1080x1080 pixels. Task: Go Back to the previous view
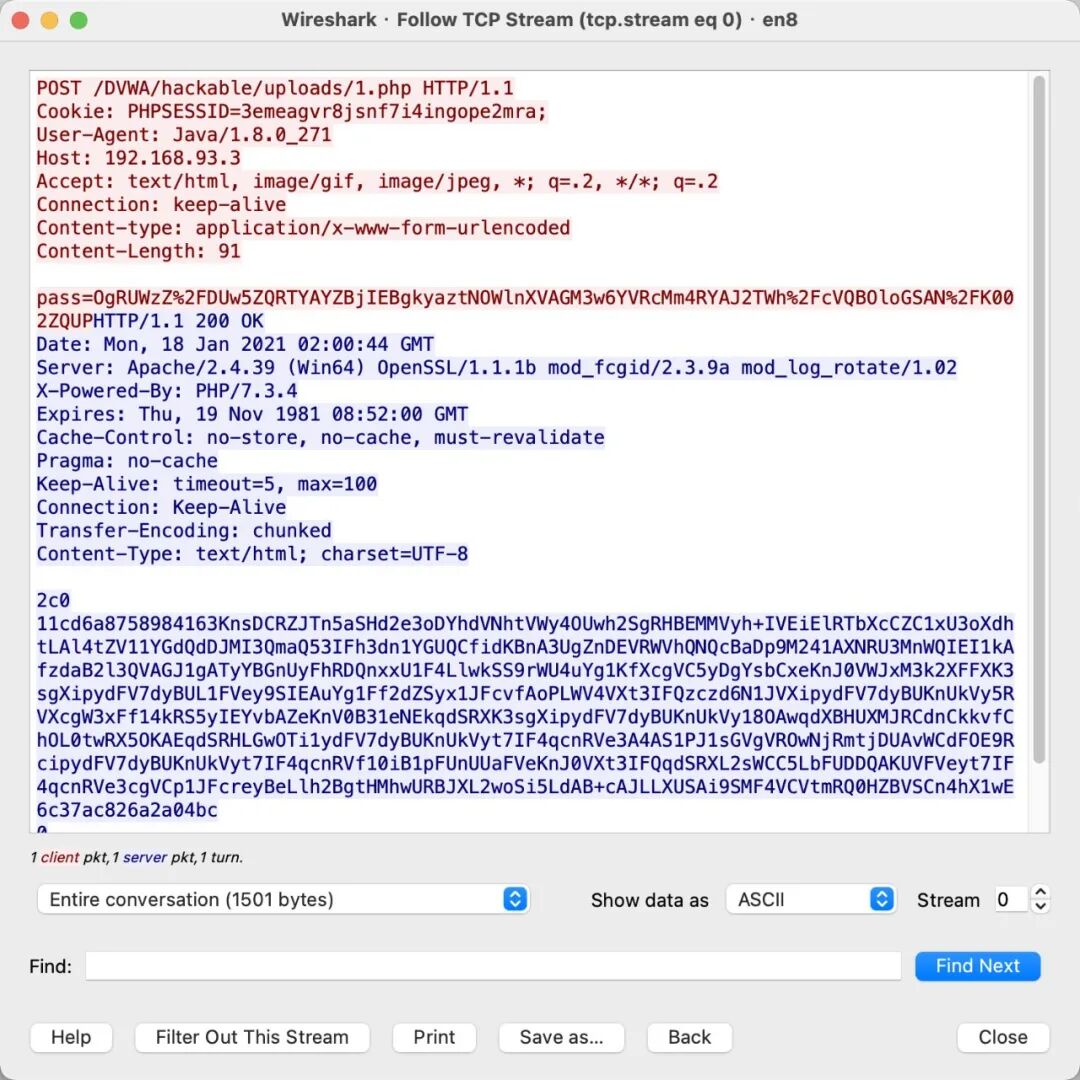(x=688, y=1037)
